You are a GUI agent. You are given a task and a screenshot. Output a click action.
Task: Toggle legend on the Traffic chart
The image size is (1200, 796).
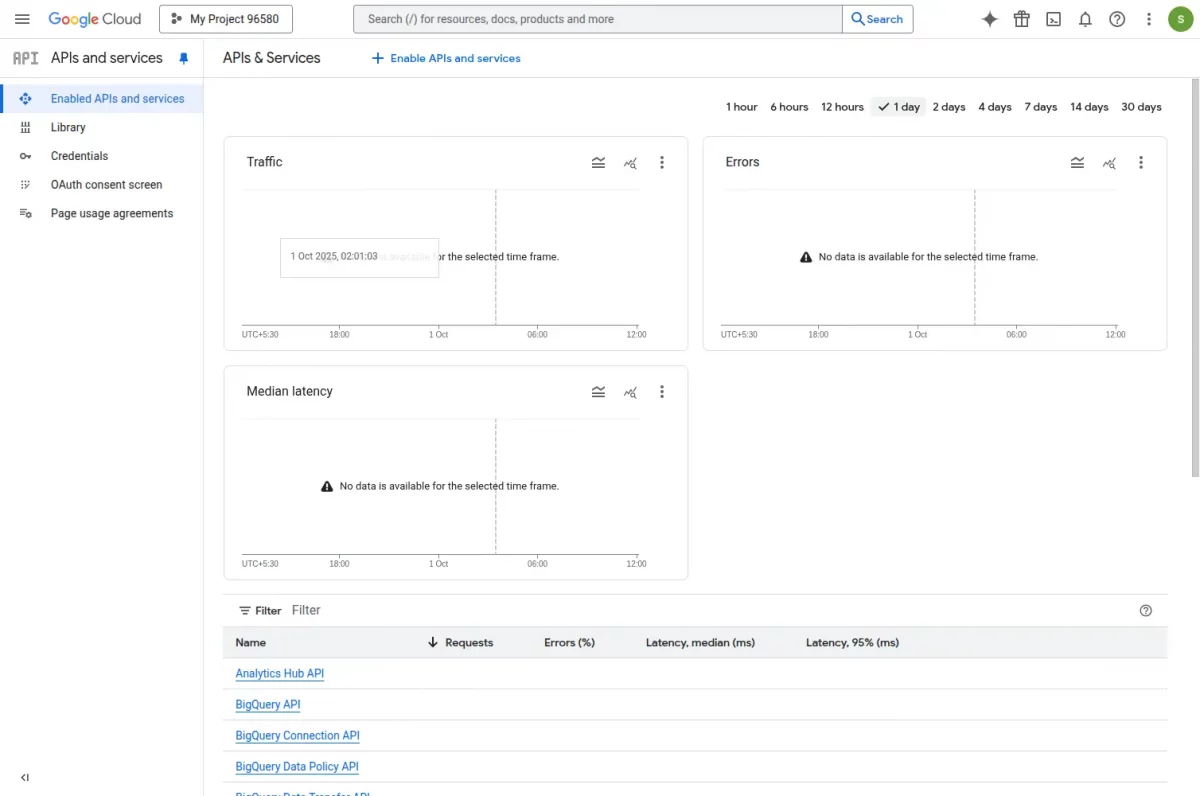pos(598,162)
